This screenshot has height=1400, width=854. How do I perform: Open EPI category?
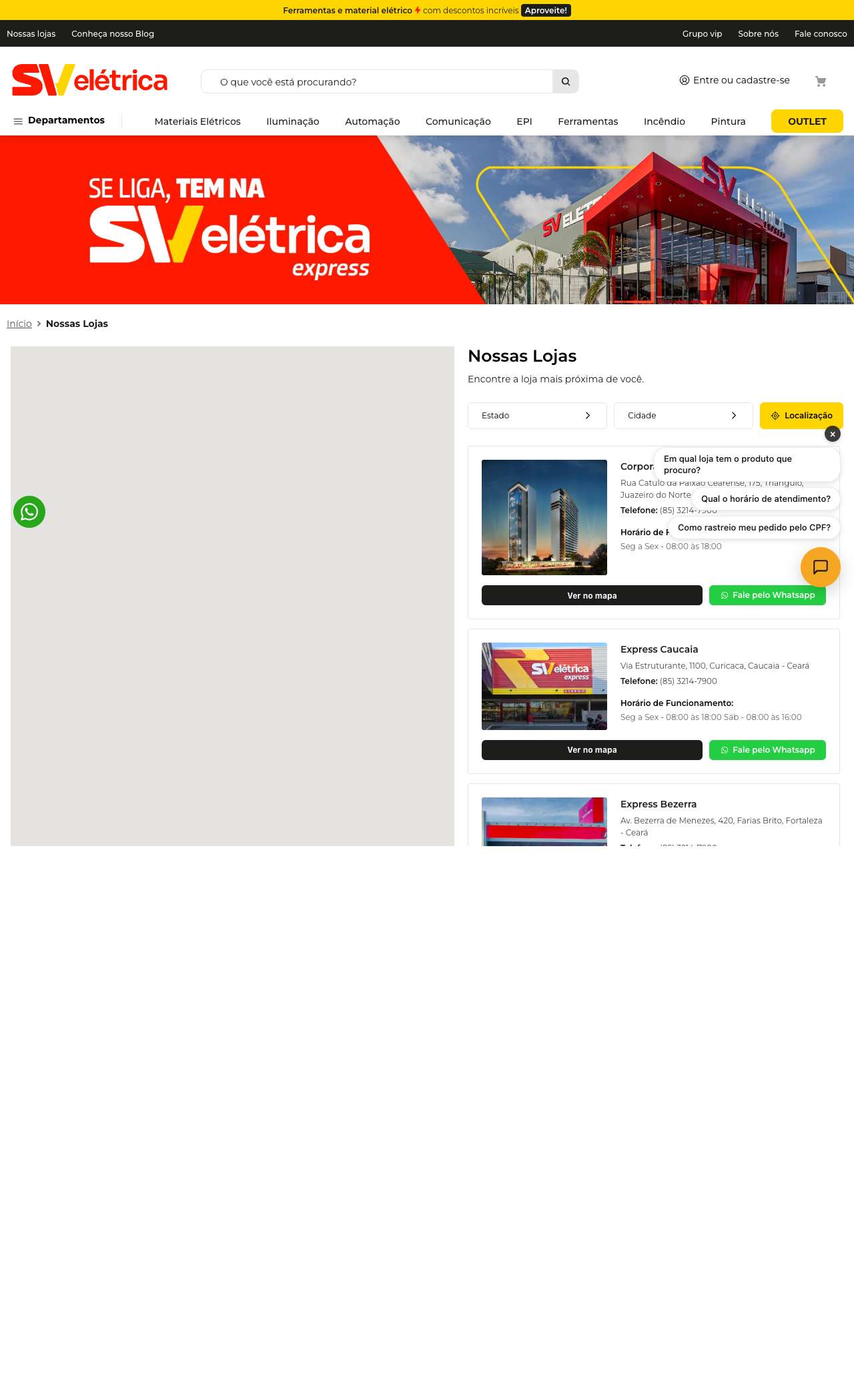coord(524,121)
